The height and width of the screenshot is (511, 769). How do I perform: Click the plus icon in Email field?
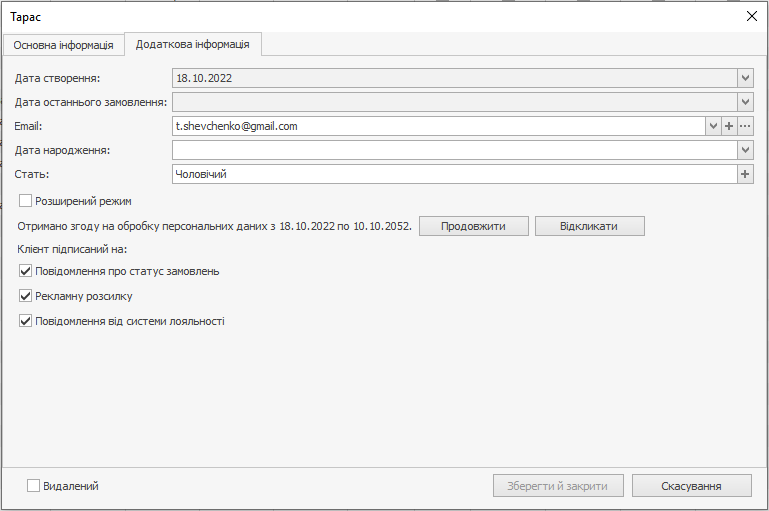coord(729,126)
